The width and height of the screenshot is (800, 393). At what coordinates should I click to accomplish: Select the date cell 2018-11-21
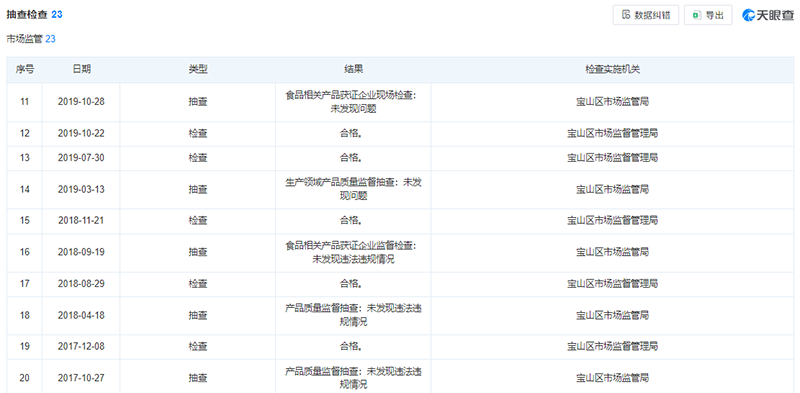[x=81, y=220]
